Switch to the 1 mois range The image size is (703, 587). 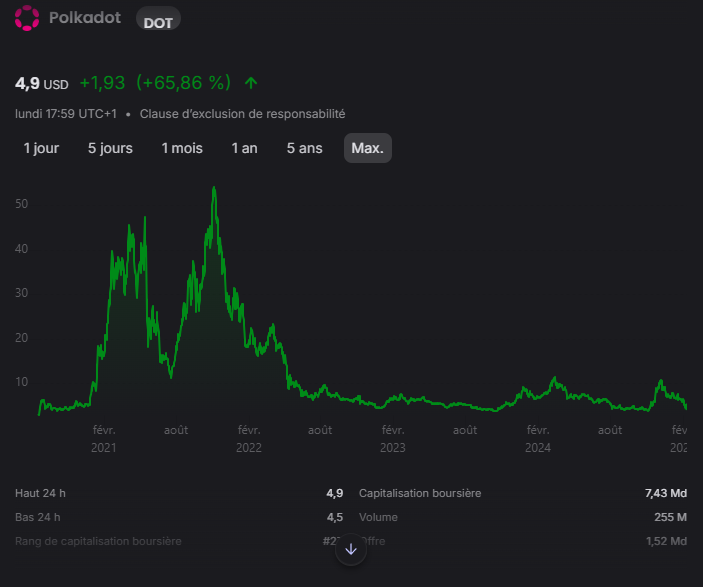[x=182, y=148]
